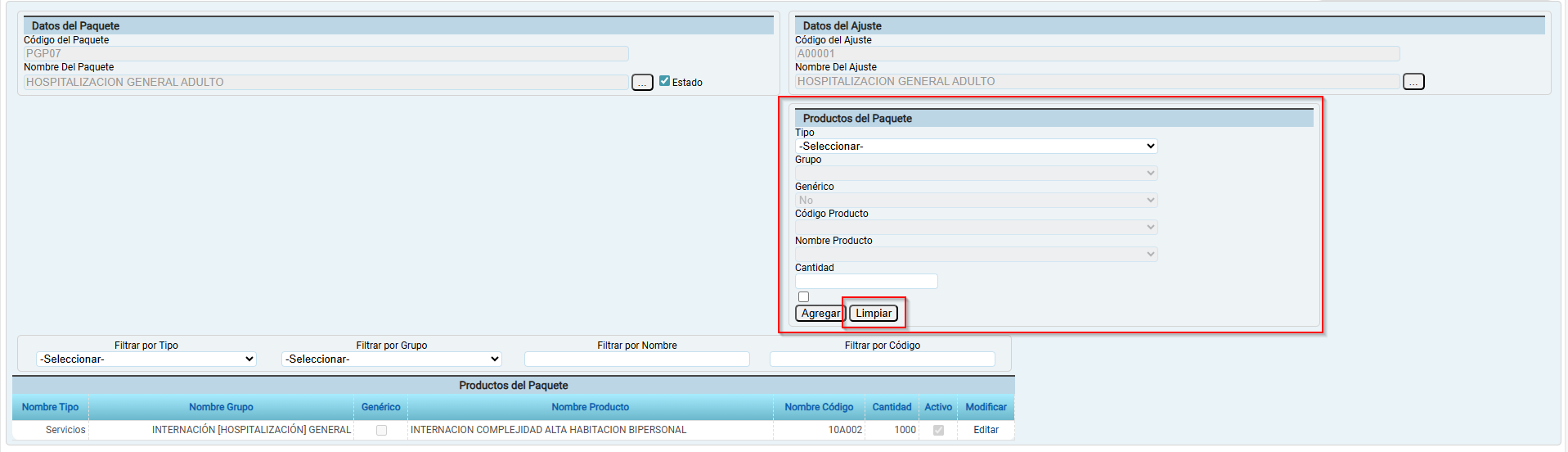Click the Activo checkbox in the Servicios row

[x=938, y=430]
